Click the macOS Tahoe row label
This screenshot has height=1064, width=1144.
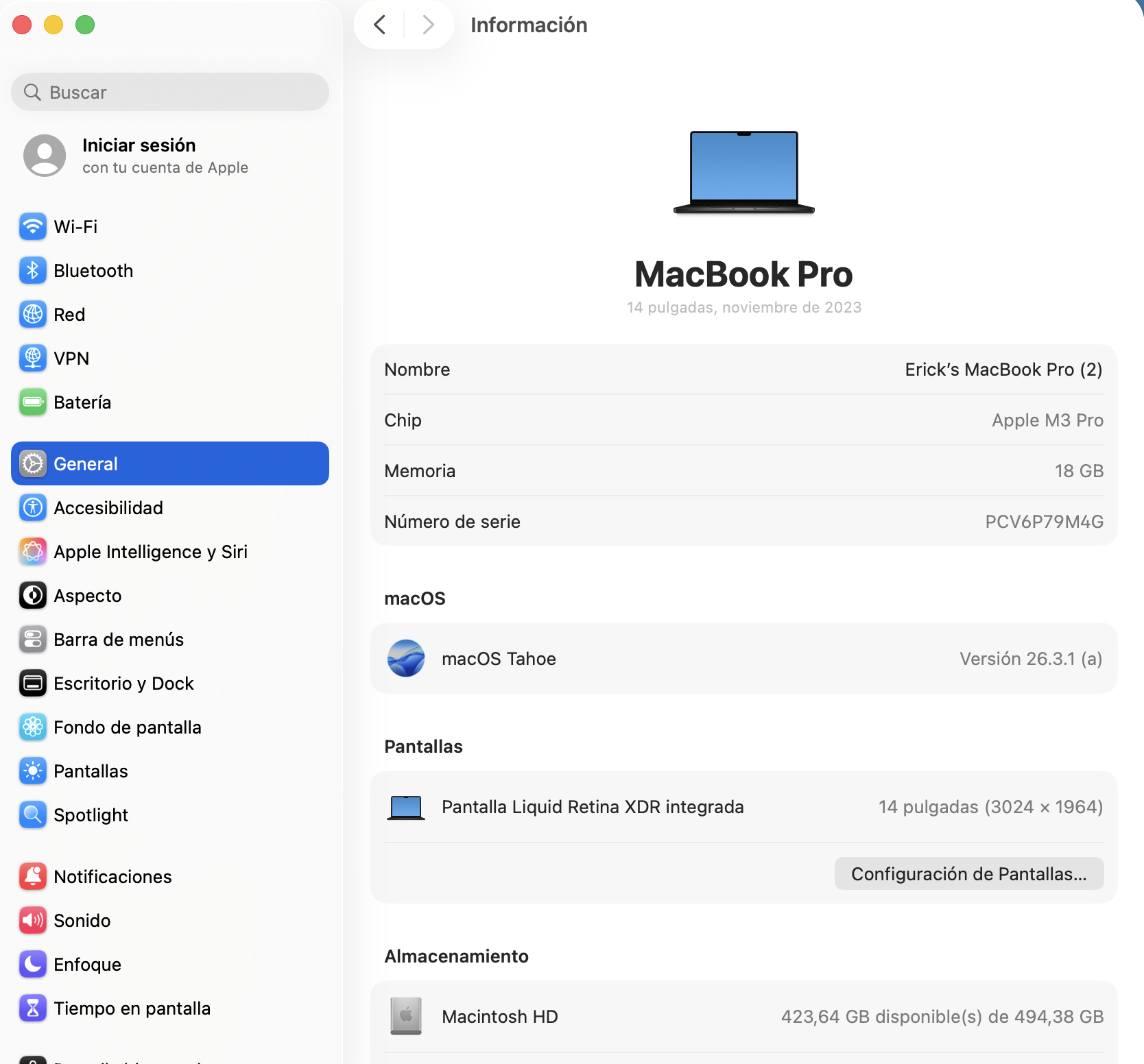click(x=499, y=659)
